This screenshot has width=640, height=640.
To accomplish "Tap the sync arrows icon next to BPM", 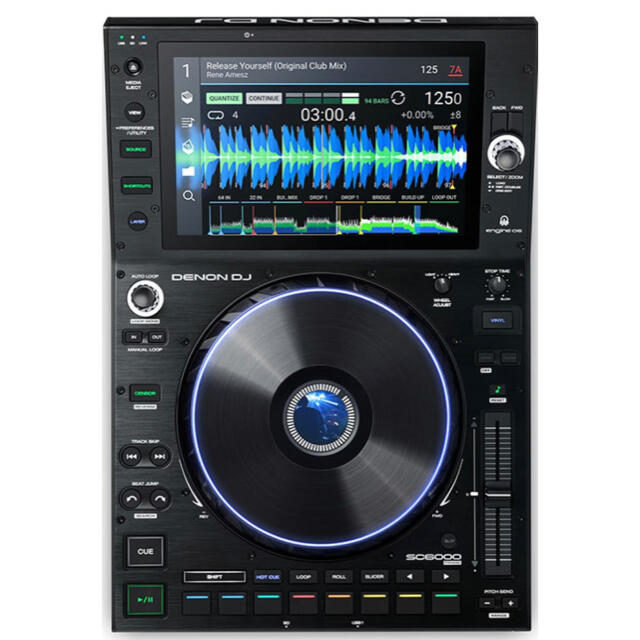I will 398,98.
